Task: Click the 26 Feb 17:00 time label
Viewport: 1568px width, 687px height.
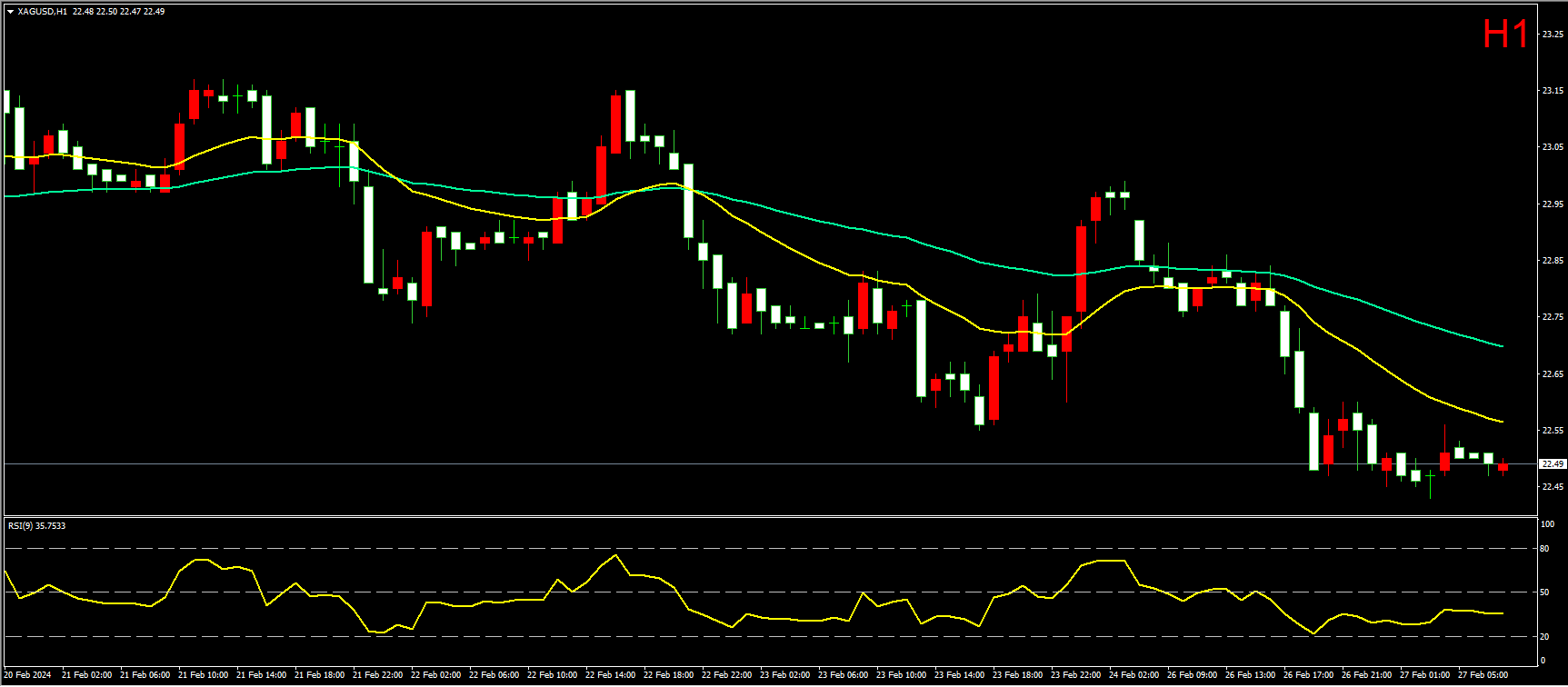Action: pos(1308,675)
